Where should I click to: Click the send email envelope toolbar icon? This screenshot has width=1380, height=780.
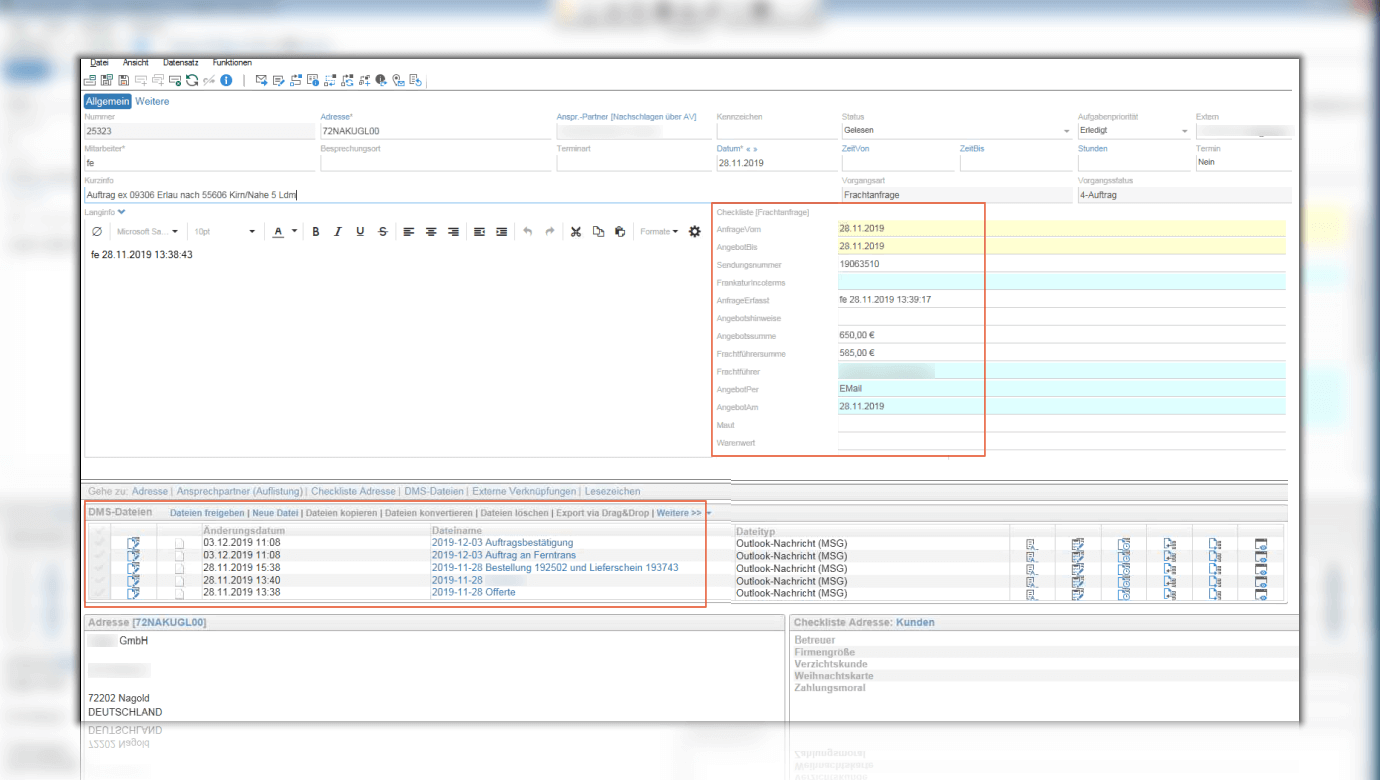pos(261,80)
